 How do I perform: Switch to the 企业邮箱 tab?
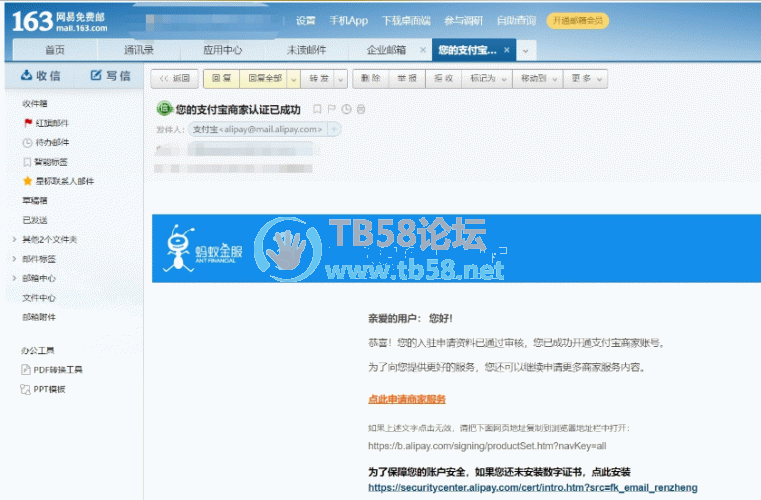(386, 50)
